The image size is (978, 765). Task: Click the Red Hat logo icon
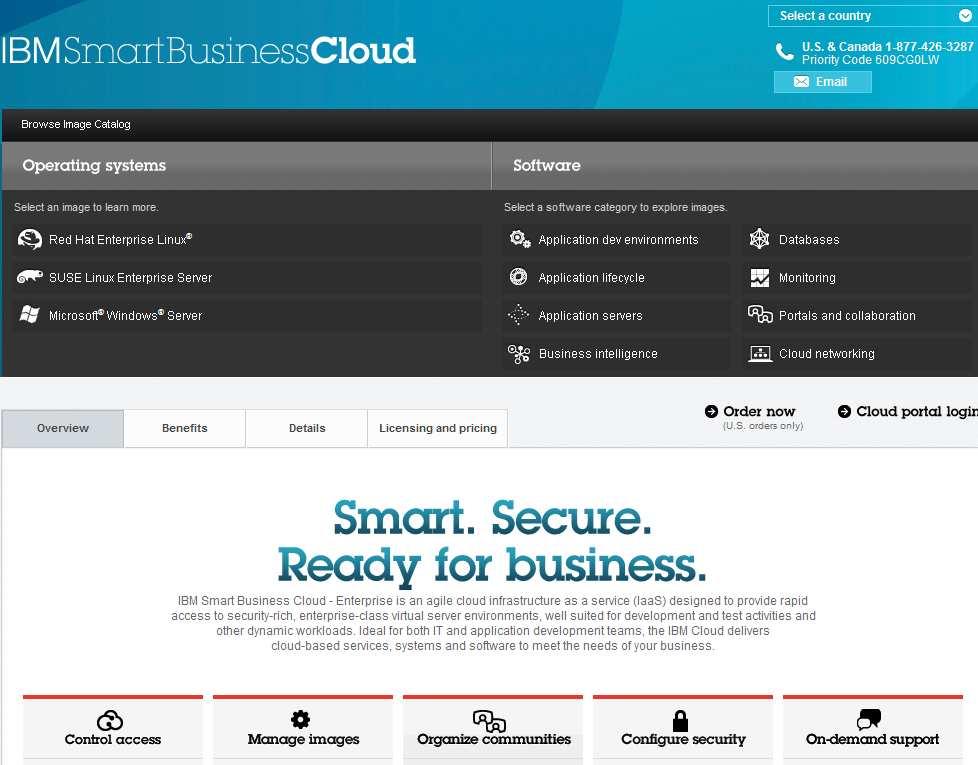[x=29, y=239]
